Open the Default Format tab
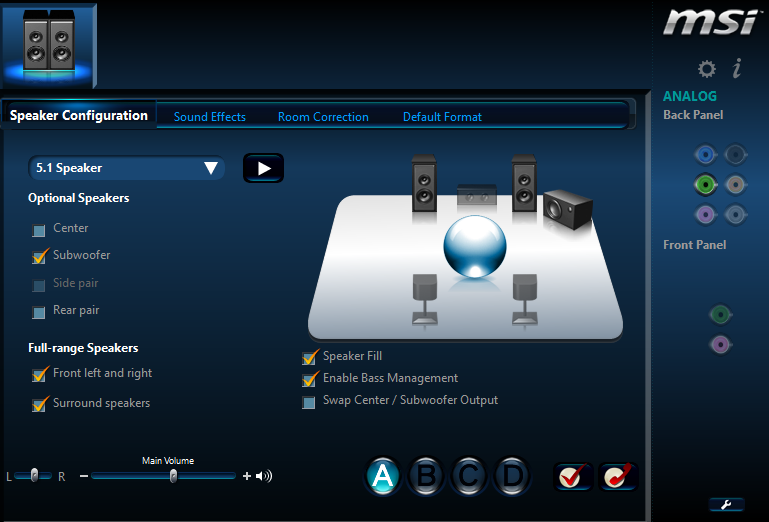 442,117
